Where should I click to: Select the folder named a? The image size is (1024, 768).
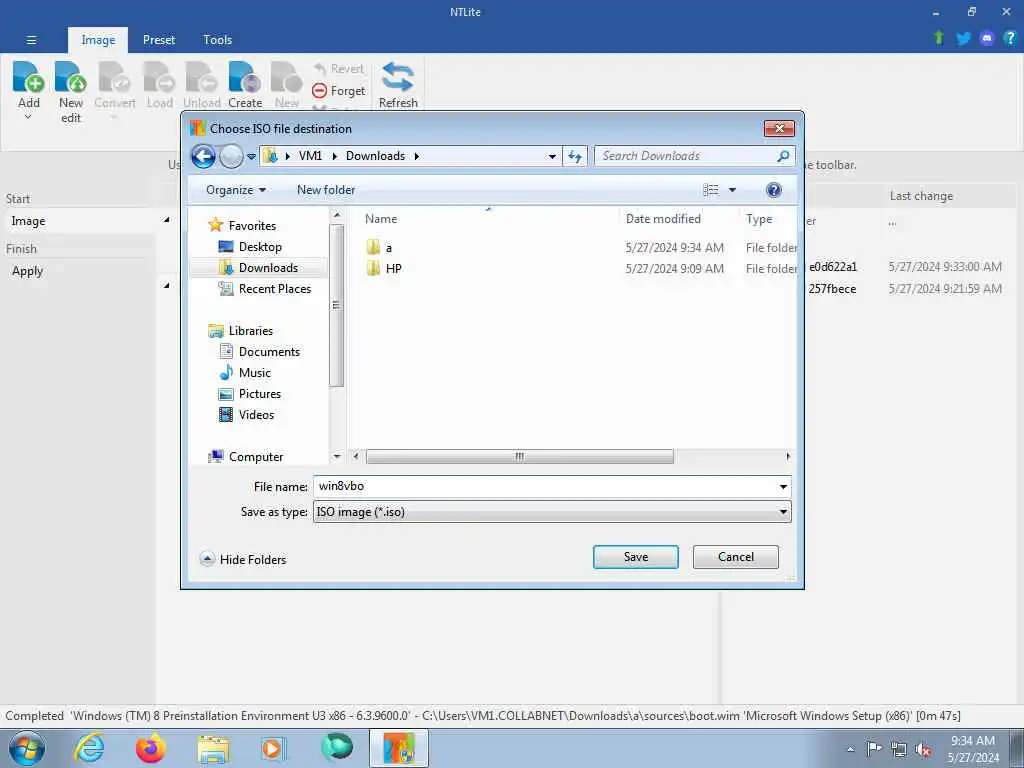click(x=379, y=248)
